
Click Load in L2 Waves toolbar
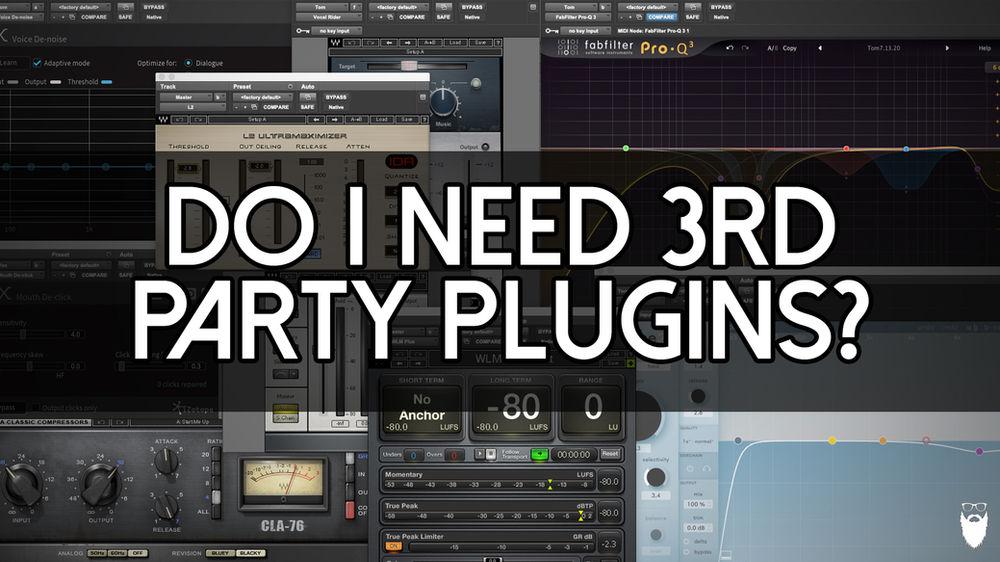[381, 119]
